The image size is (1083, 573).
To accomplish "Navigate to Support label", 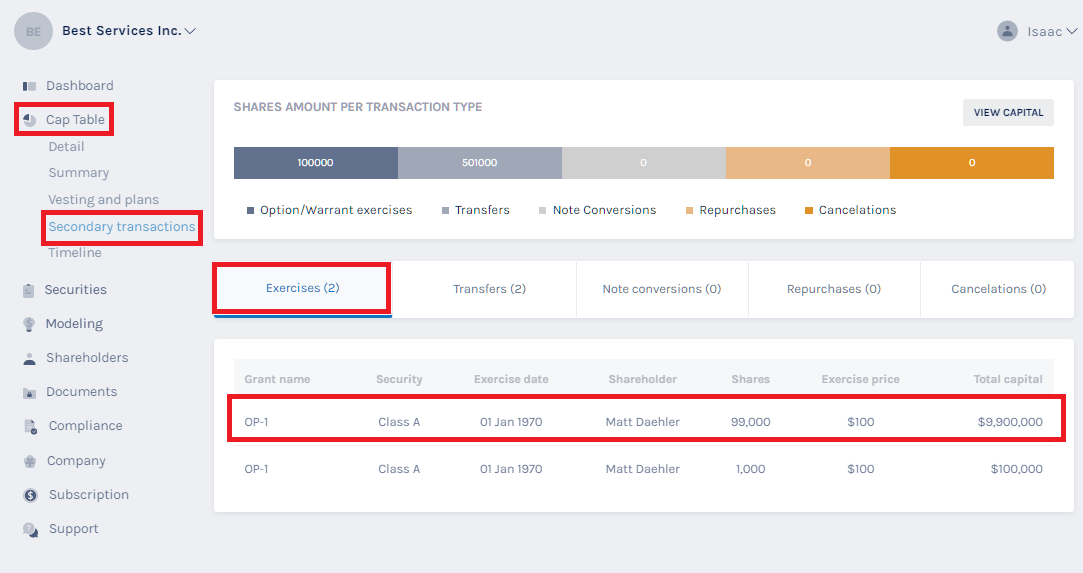I will pos(73,529).
